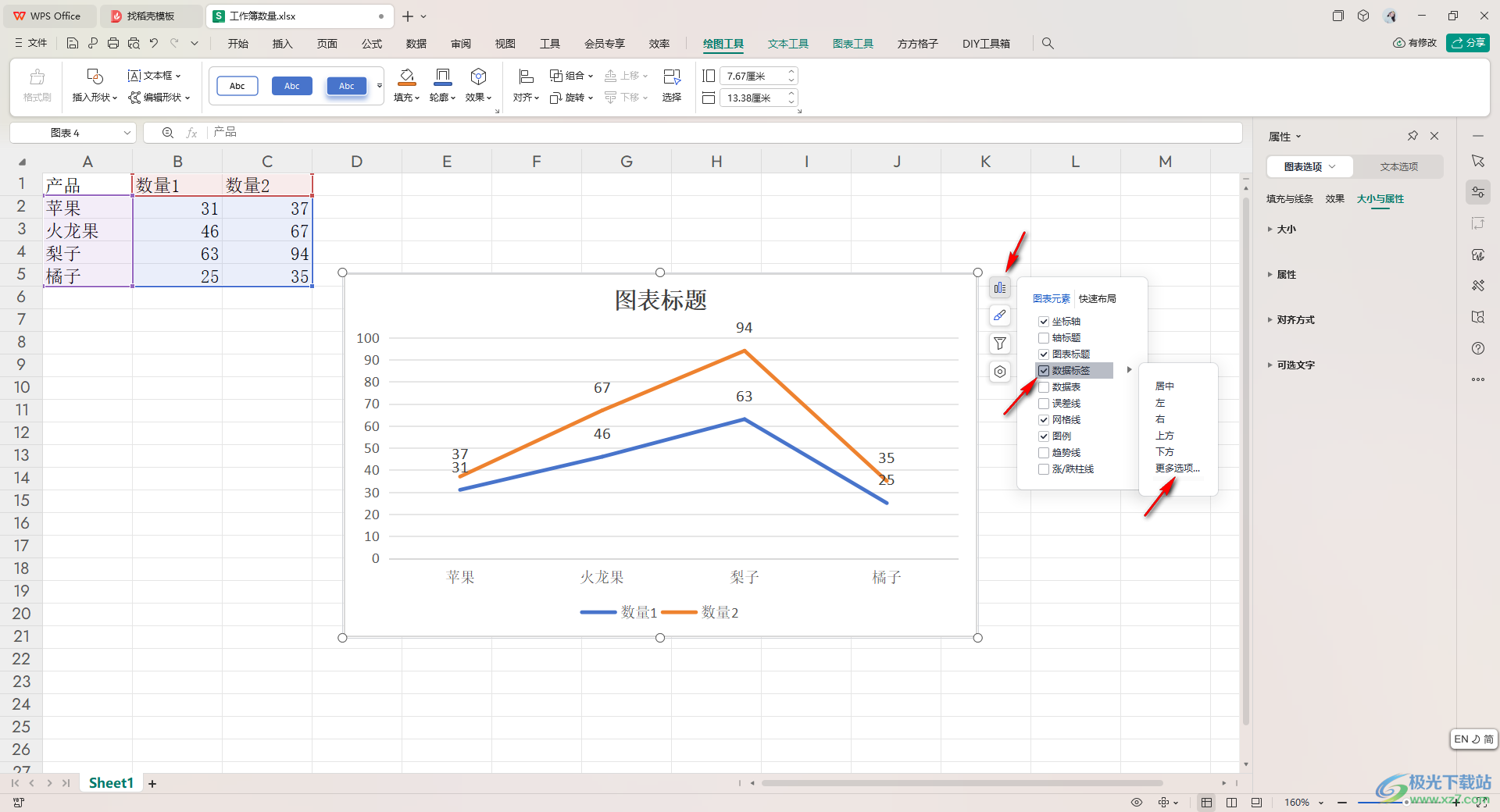Switch to 填充与线条 tab

1290,199
